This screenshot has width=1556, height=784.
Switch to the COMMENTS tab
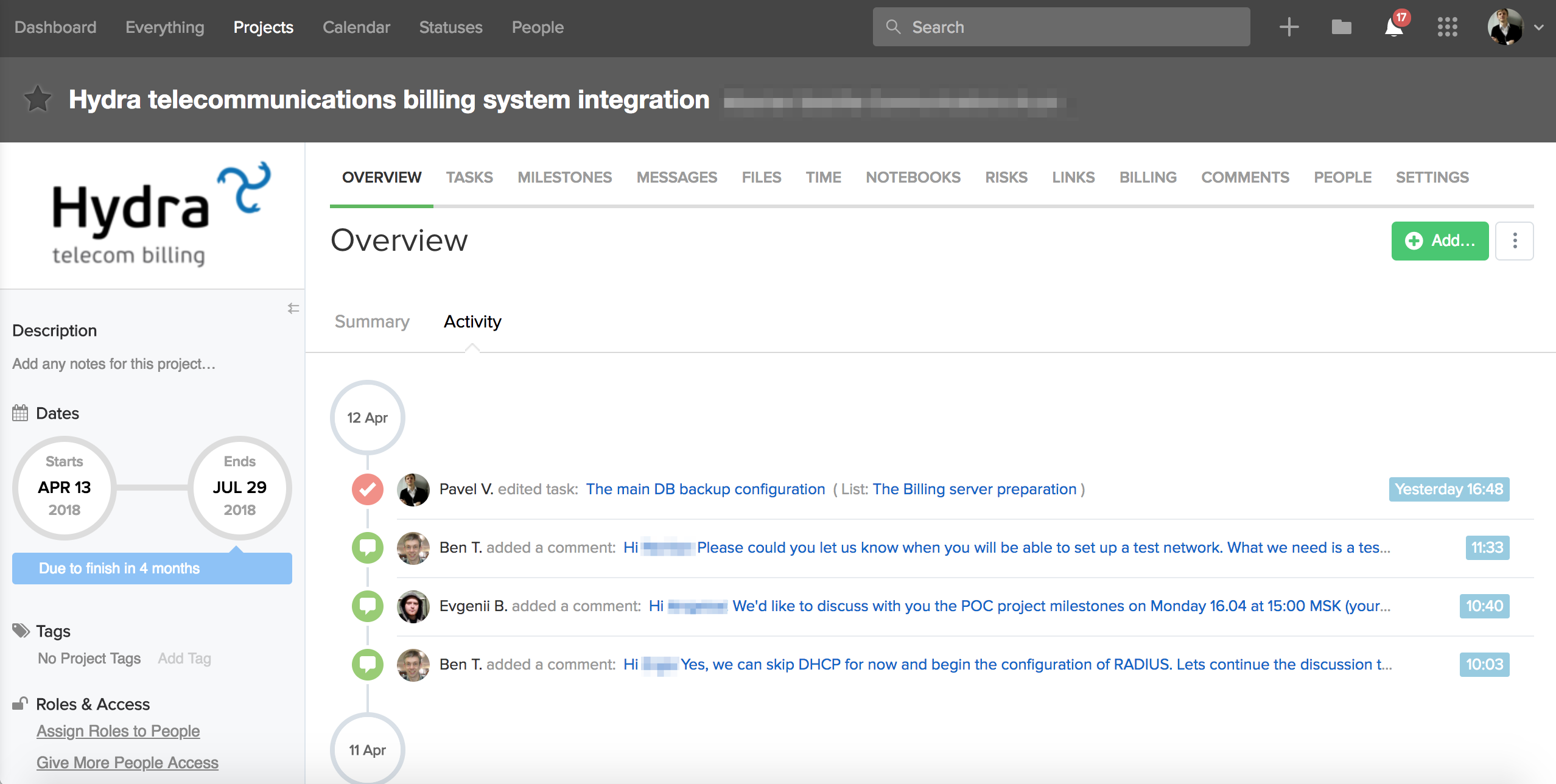1245,177
